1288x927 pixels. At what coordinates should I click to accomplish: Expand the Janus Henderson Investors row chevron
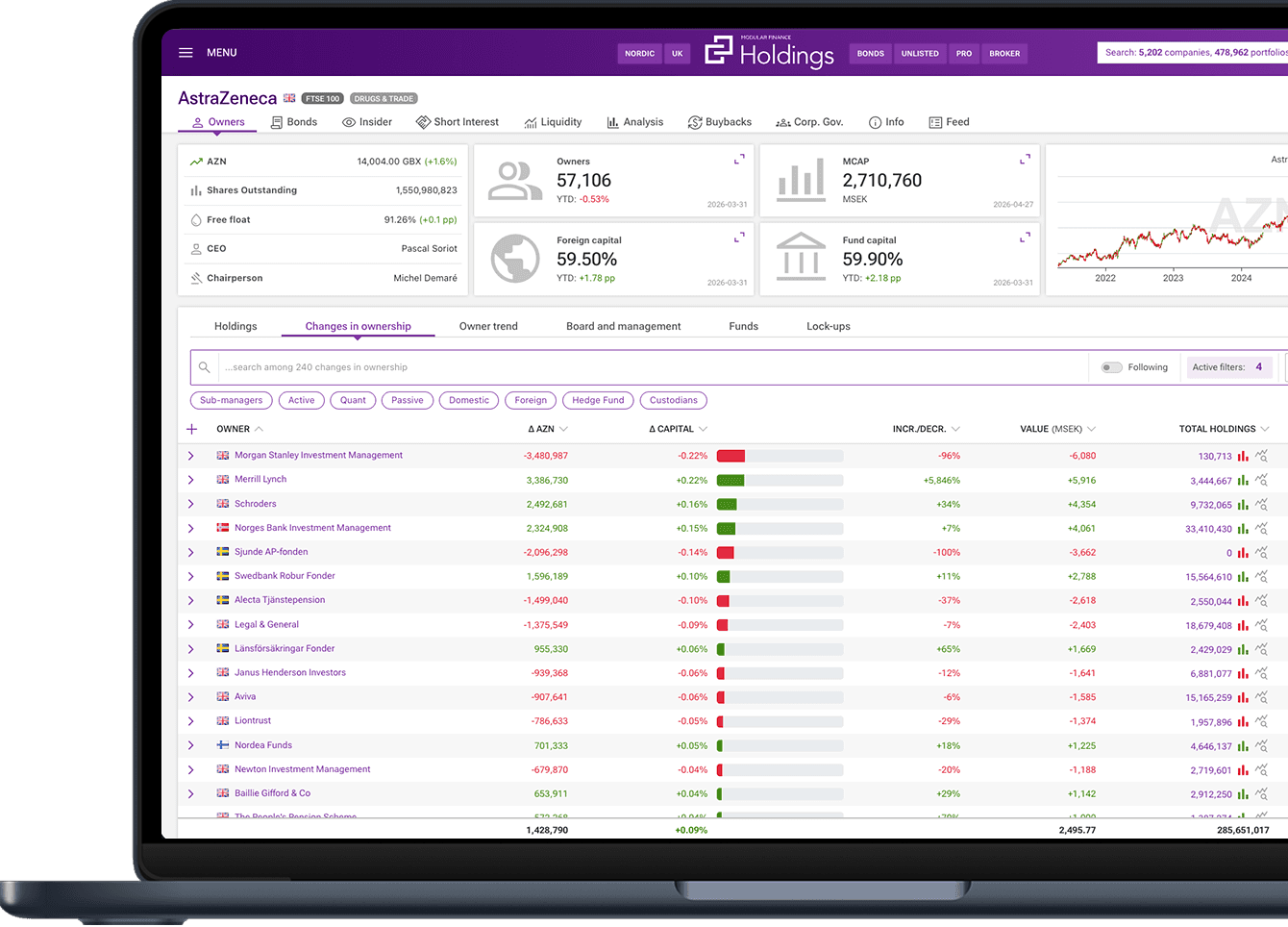coord(191,673)
